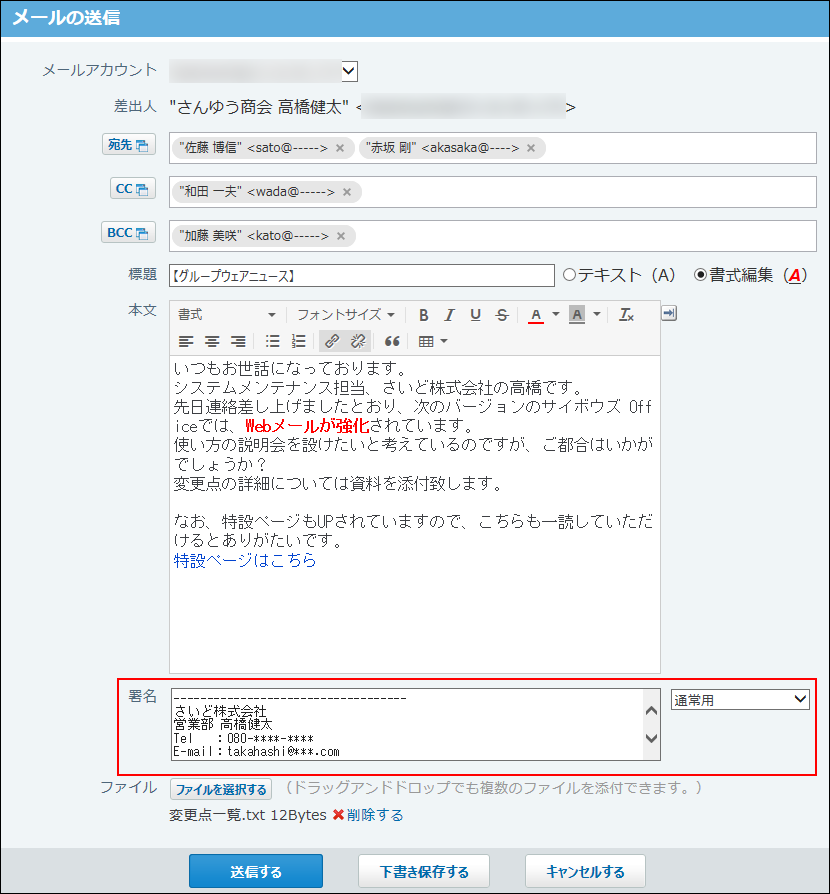Screen dimensions: 830x894
Task: Select the underline formatting icon
Action: click(474, 314)
